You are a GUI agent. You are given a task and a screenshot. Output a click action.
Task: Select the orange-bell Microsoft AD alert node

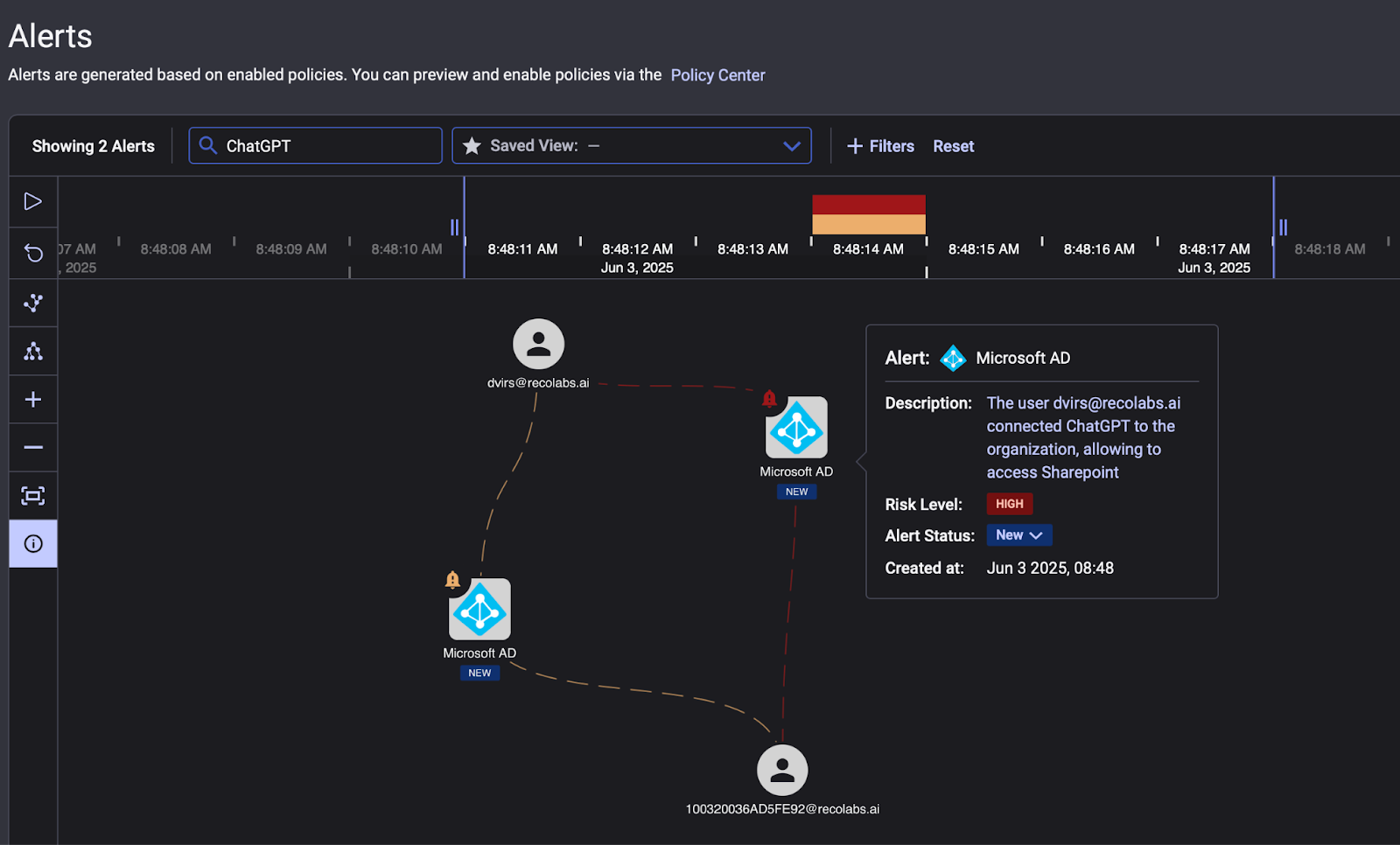[479, 610]
